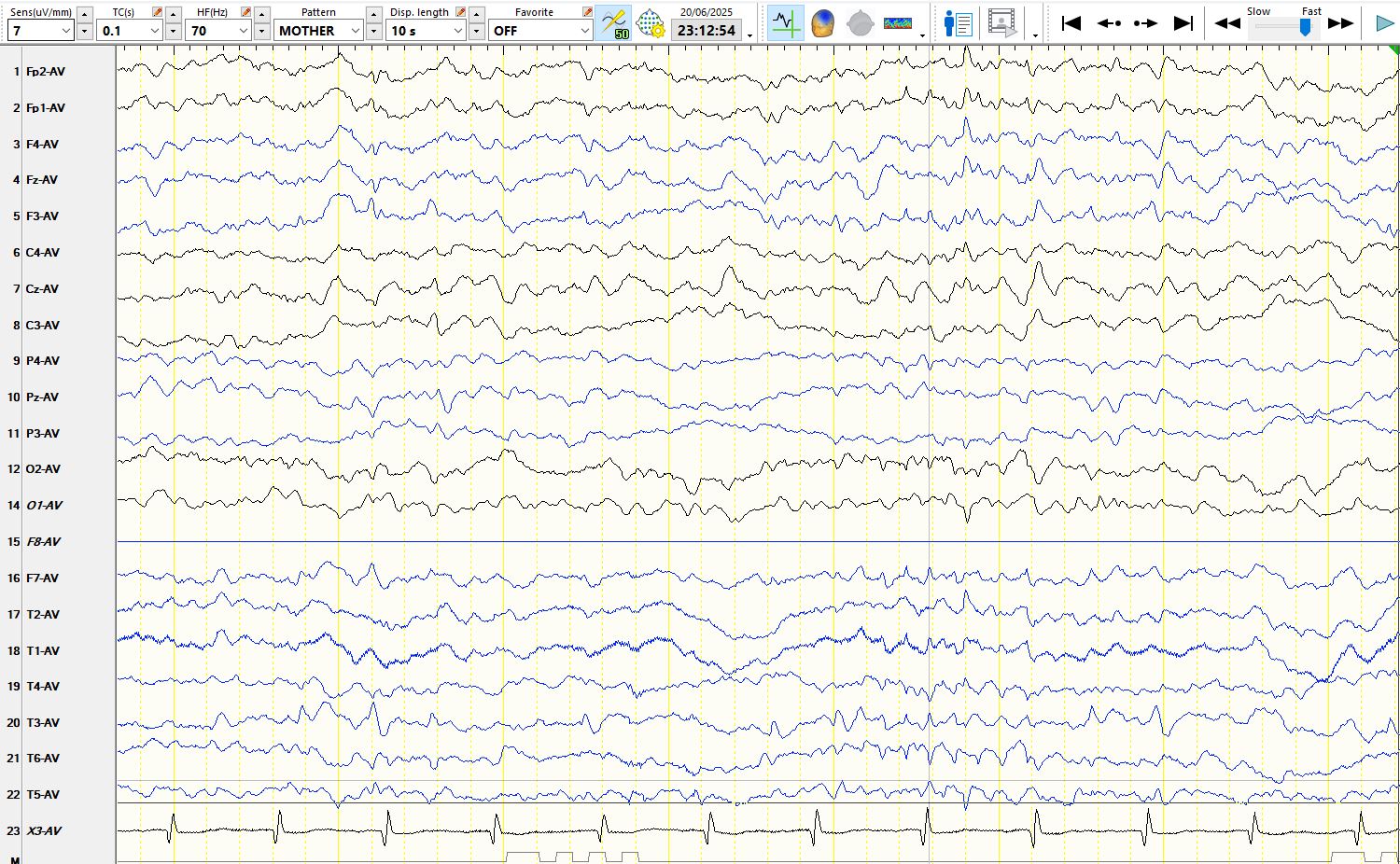The height and width of the screenshot is (864, 1400).
Task: Increase TC(s) with the up stepper
Action: tap(174, 14)
